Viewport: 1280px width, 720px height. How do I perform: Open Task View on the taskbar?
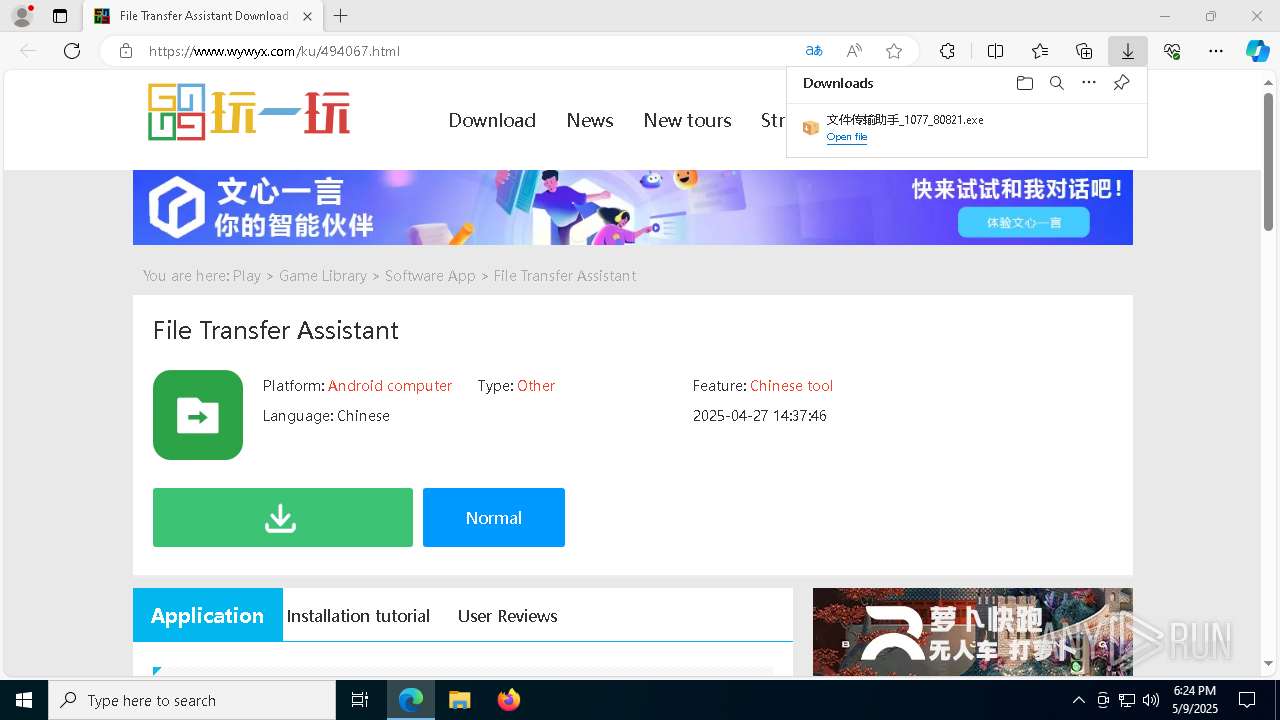pyautogui.click(x=360, y=700)
